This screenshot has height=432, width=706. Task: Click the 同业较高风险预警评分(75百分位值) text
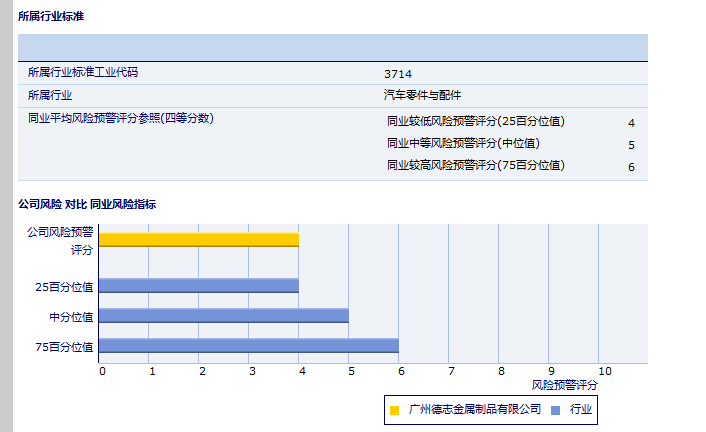pyautogui.click(x=475, y=165)
